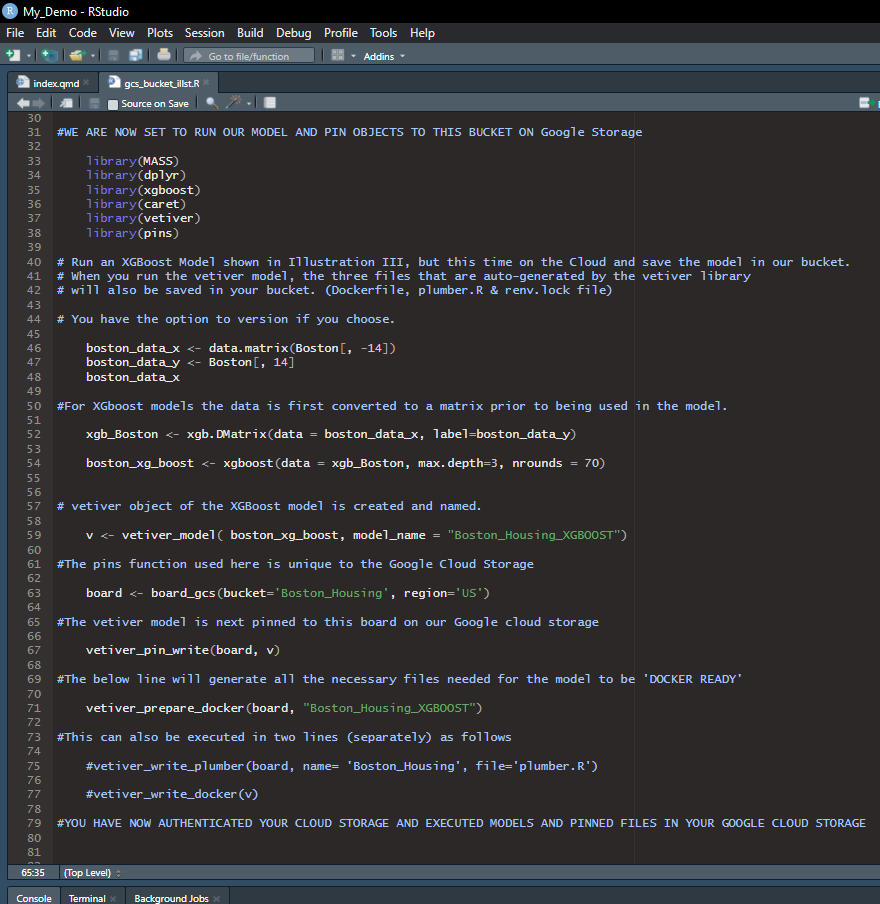880x904 pixels.
Task: Click the Go to file/function field
Action: point(248,56)
